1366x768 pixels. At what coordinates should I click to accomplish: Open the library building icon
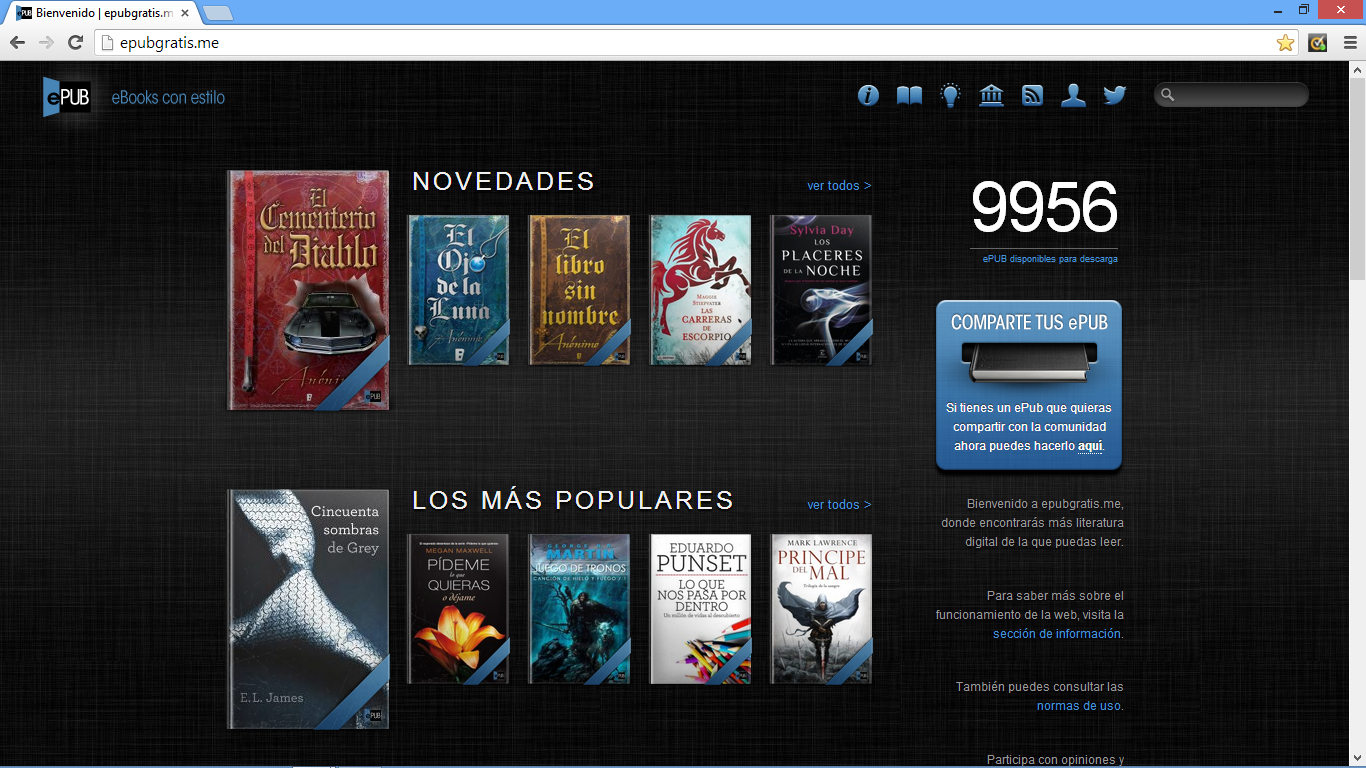(991, 95)
